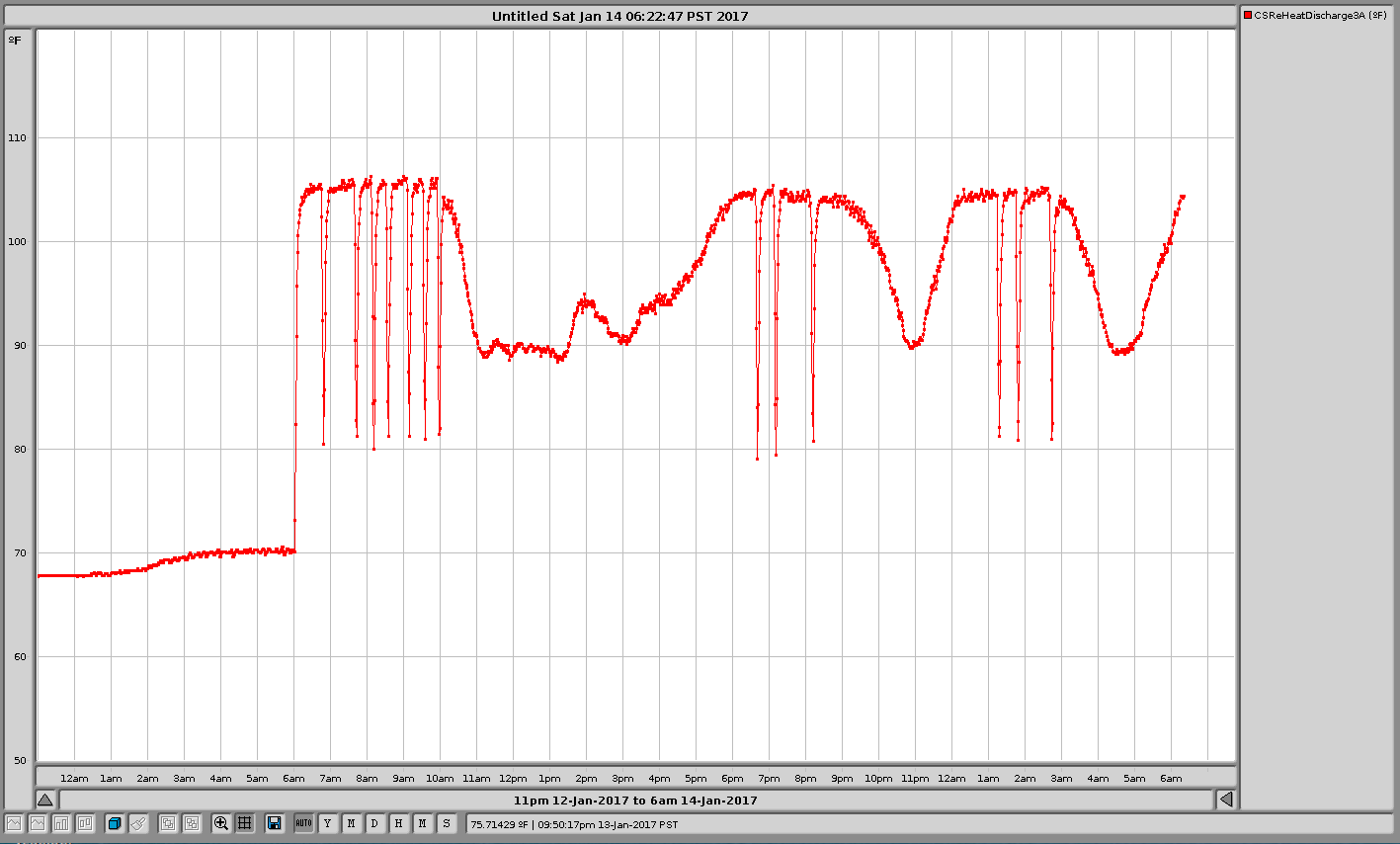Viewport: 1400px width, 844px height.
Task: Click the chart title 'Untitled Sat Jan 14 06:22:47 PST 2017'
Action: click(x=619, y=16)
